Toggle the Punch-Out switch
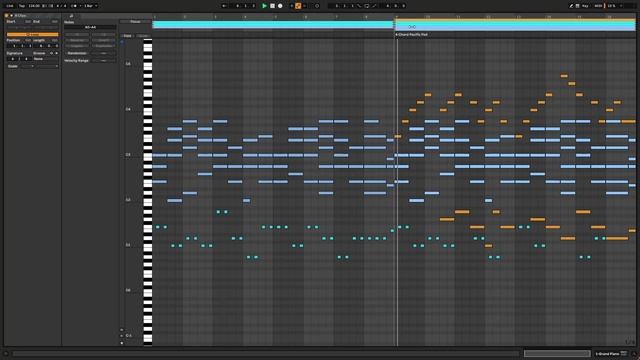640x360 pixels. pyautogui.click(x=374, y=6)
